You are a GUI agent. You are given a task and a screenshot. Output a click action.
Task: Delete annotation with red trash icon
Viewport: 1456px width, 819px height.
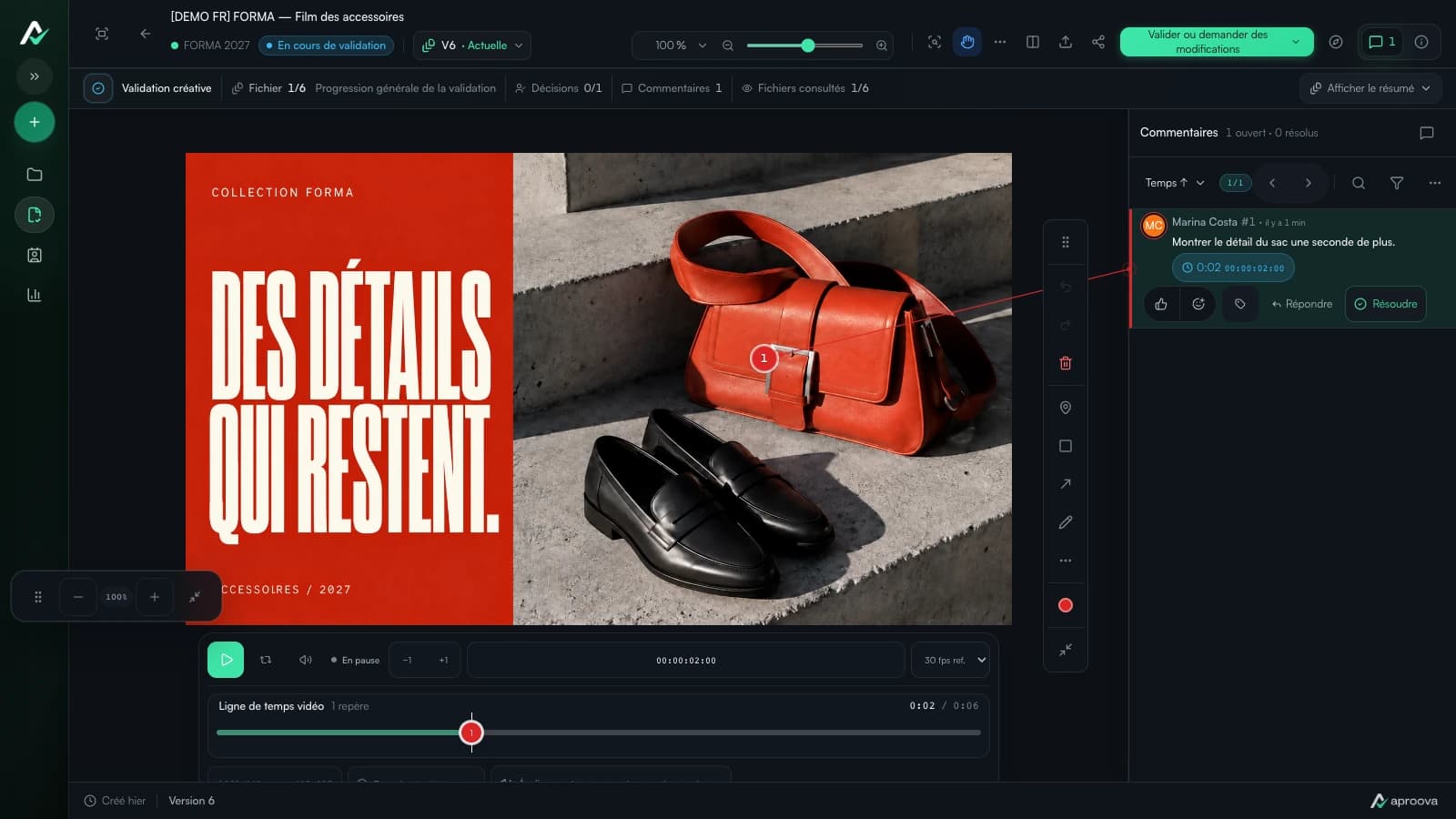tap(1066, 363)
